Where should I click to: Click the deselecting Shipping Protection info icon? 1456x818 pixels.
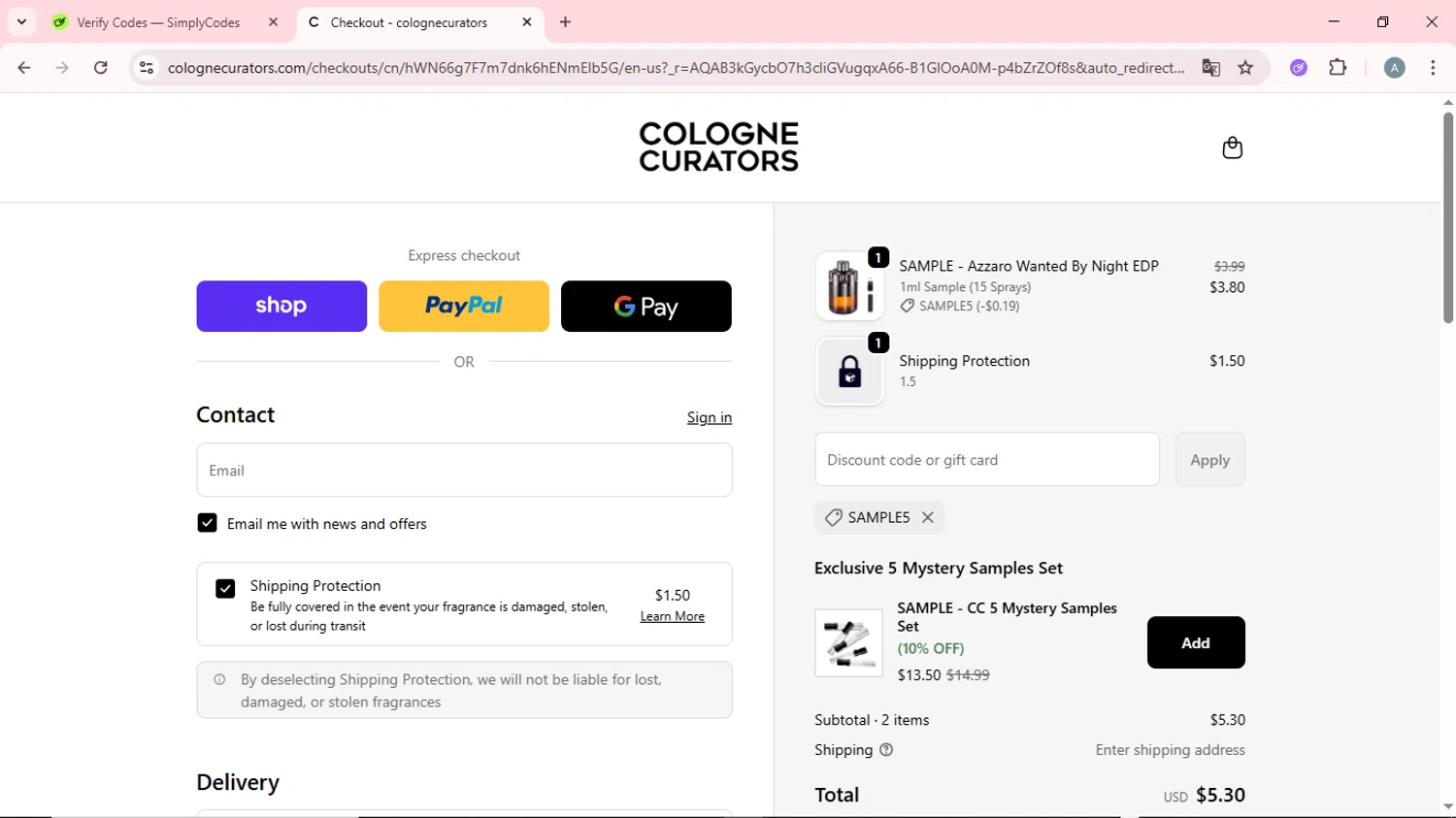point(219,679)
